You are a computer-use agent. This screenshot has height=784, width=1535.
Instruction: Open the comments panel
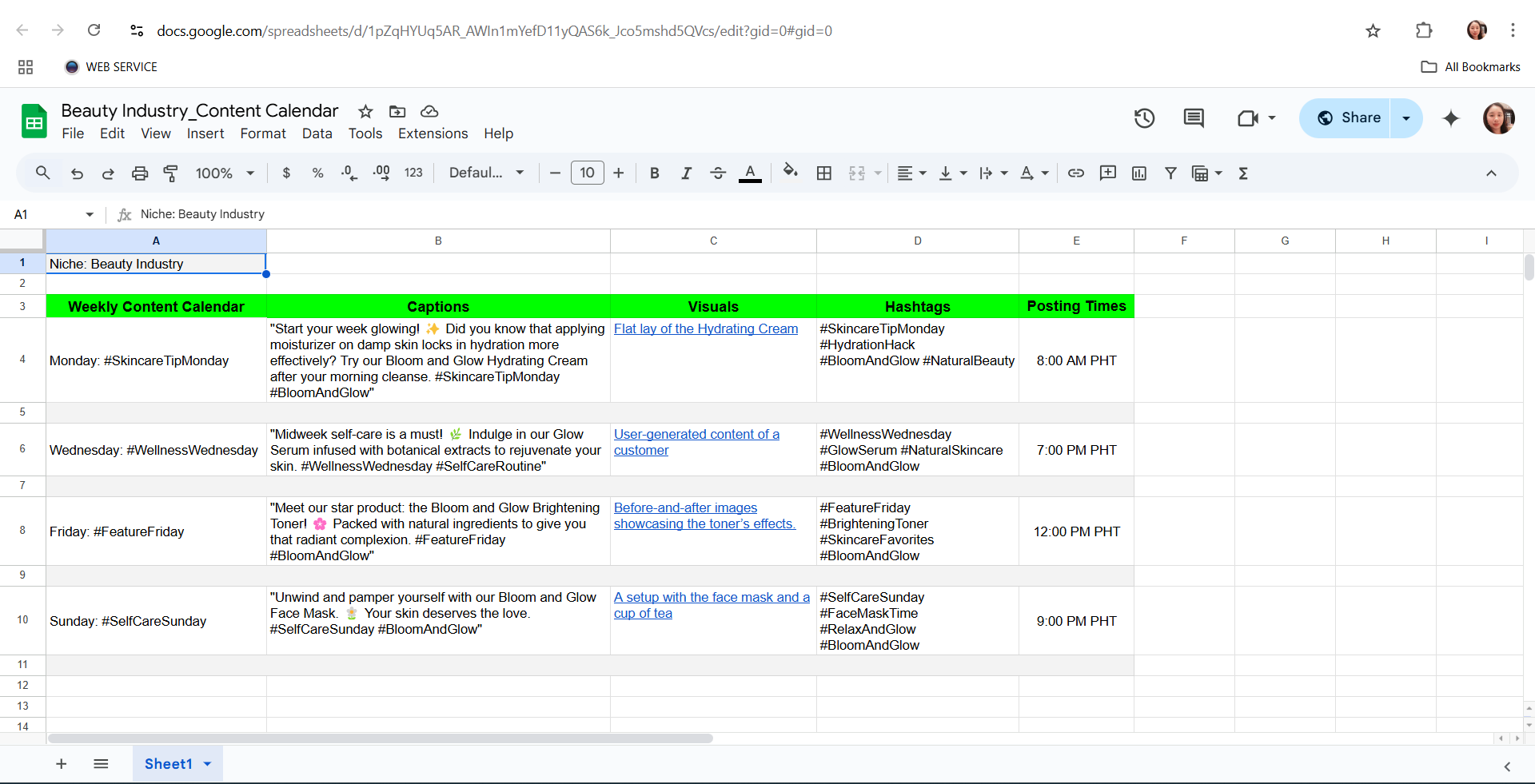click(1194, 118)
